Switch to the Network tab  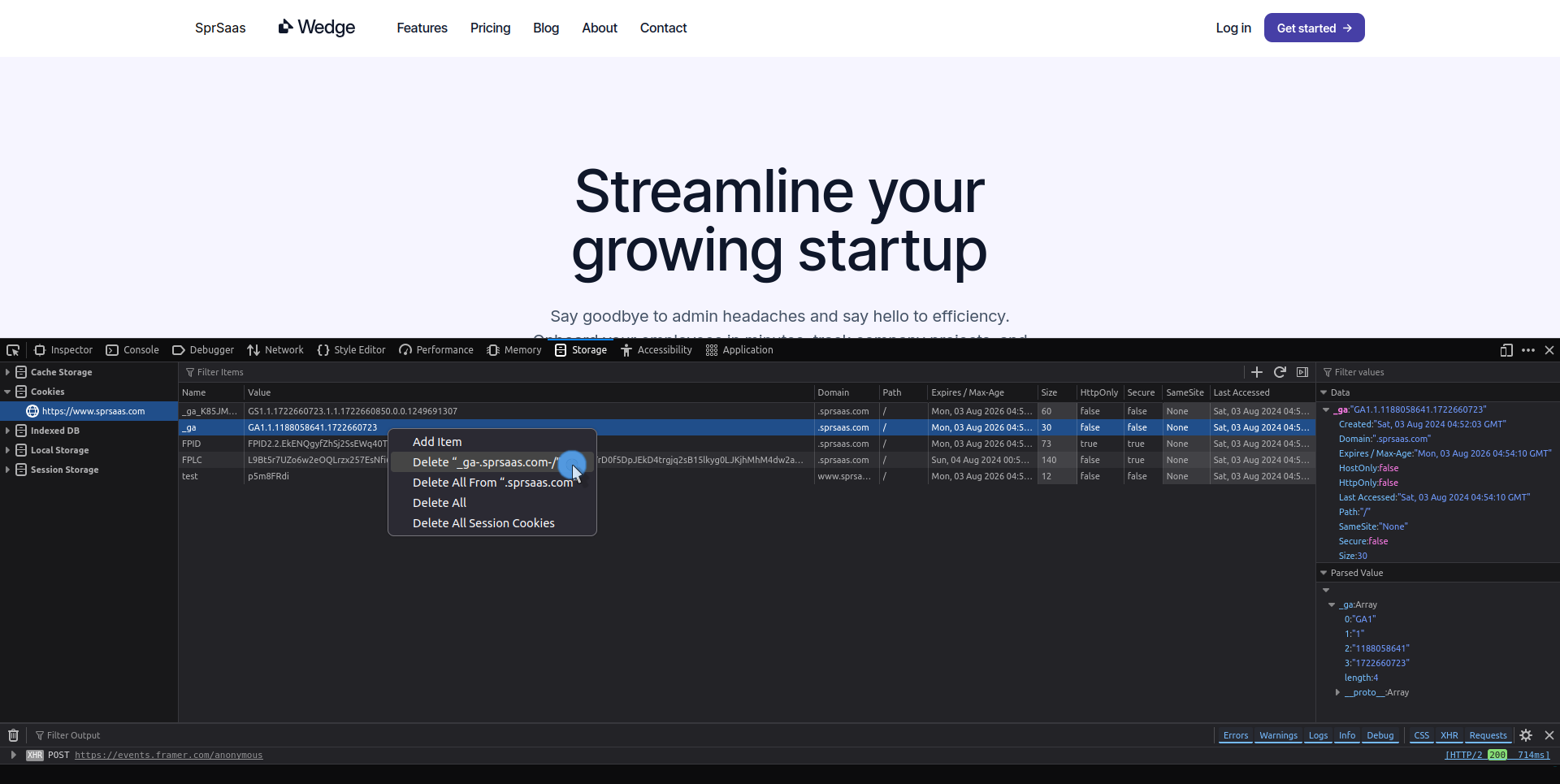[275, 350]
